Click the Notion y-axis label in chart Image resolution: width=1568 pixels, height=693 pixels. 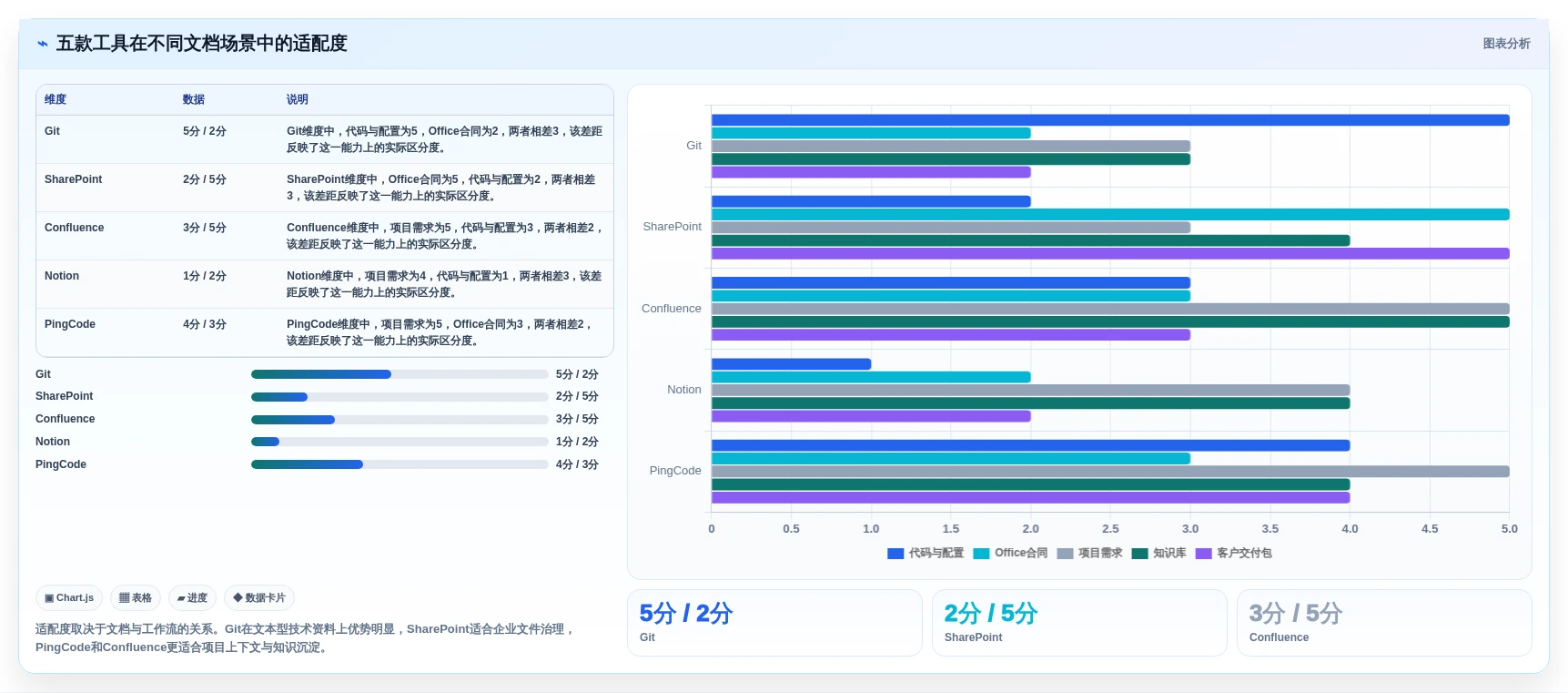coord(684,390)
